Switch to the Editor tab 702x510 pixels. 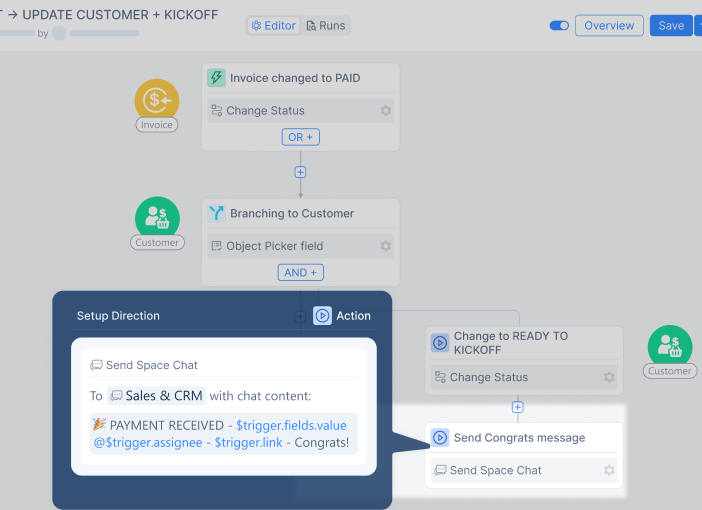pyautogui.click(x=273, y=26)
